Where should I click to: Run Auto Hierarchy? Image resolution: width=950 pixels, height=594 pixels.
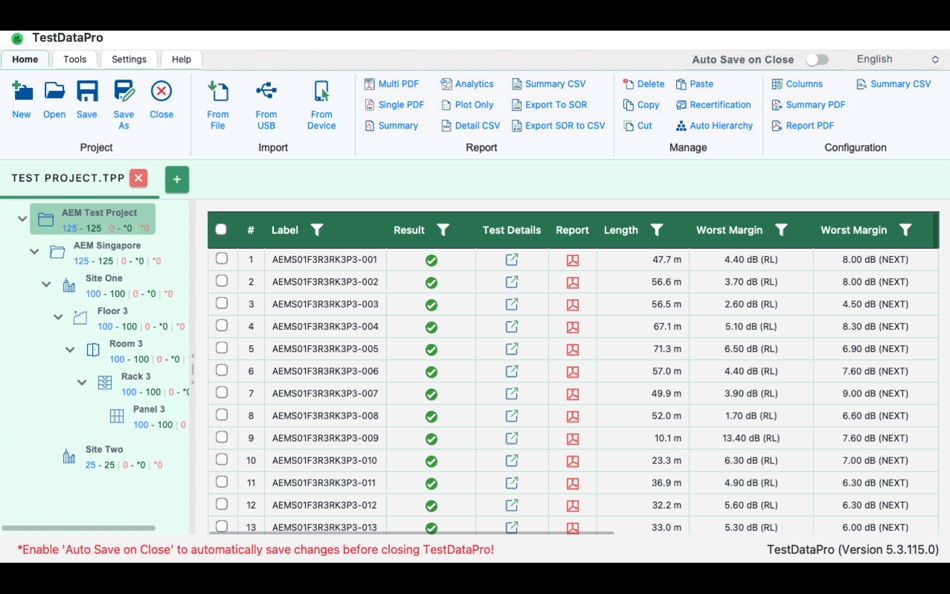[x=714, y=125]
